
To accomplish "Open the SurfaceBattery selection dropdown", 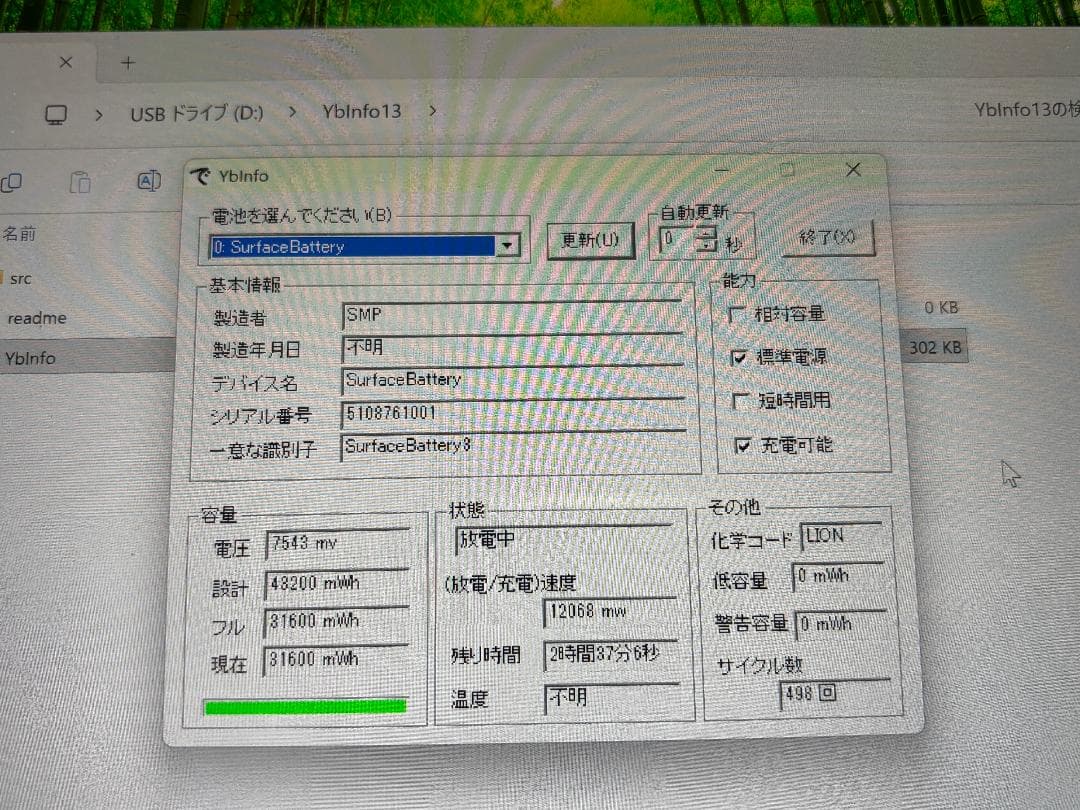I will [508, 245].
